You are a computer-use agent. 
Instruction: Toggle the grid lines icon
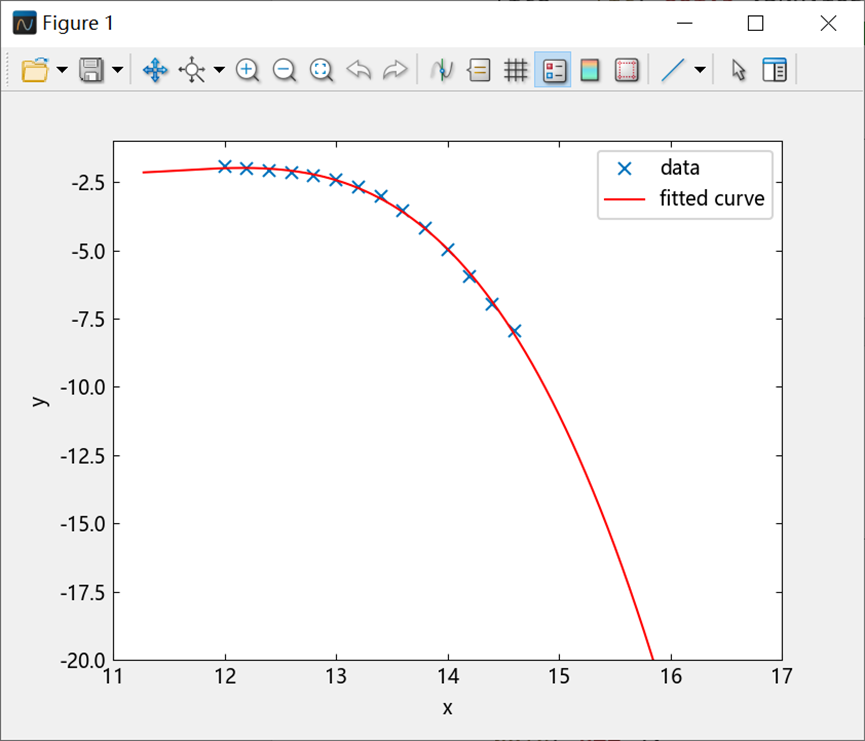(516, 70)
